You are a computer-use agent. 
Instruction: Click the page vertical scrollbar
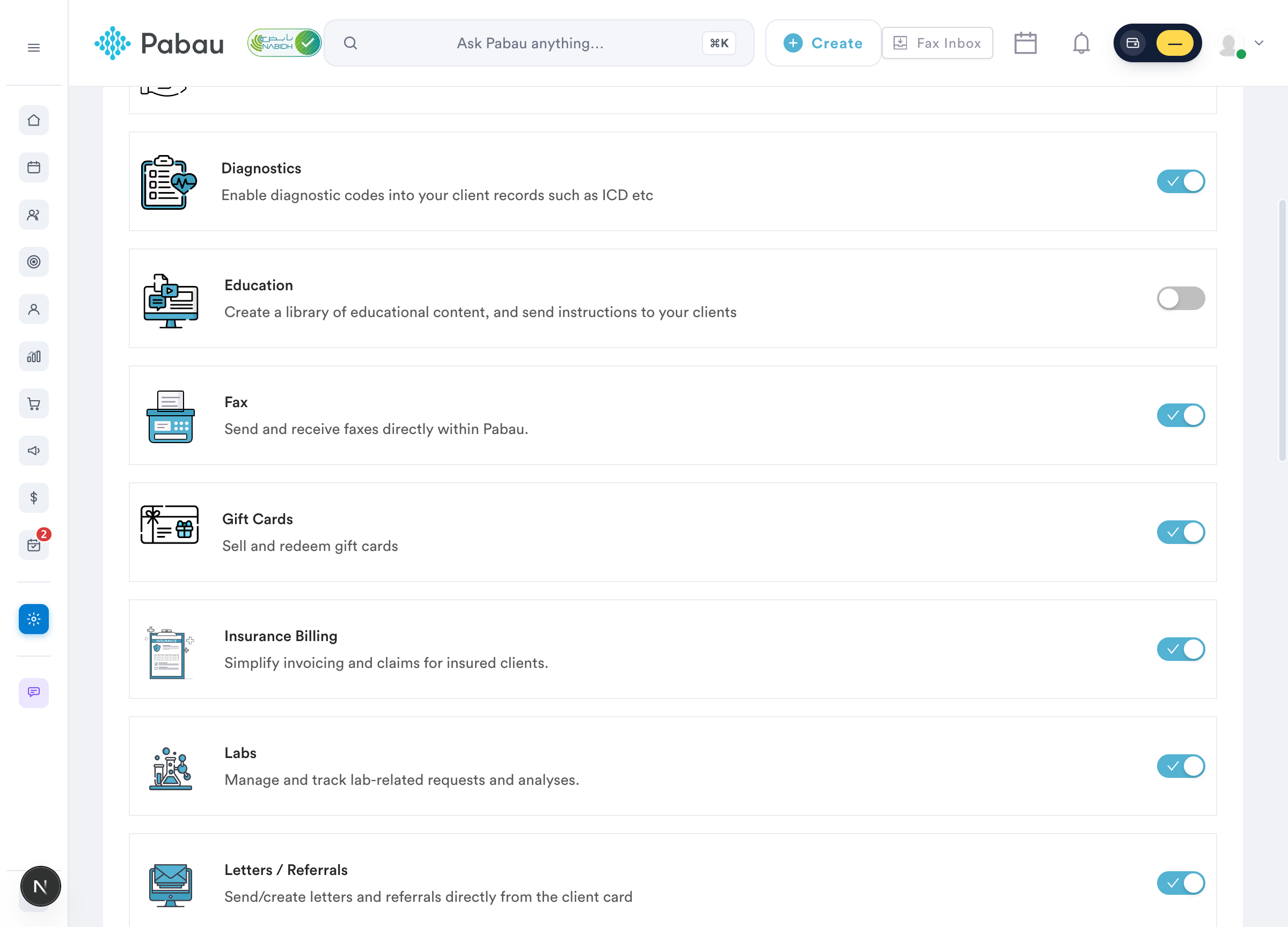[x=1282, y=329]
